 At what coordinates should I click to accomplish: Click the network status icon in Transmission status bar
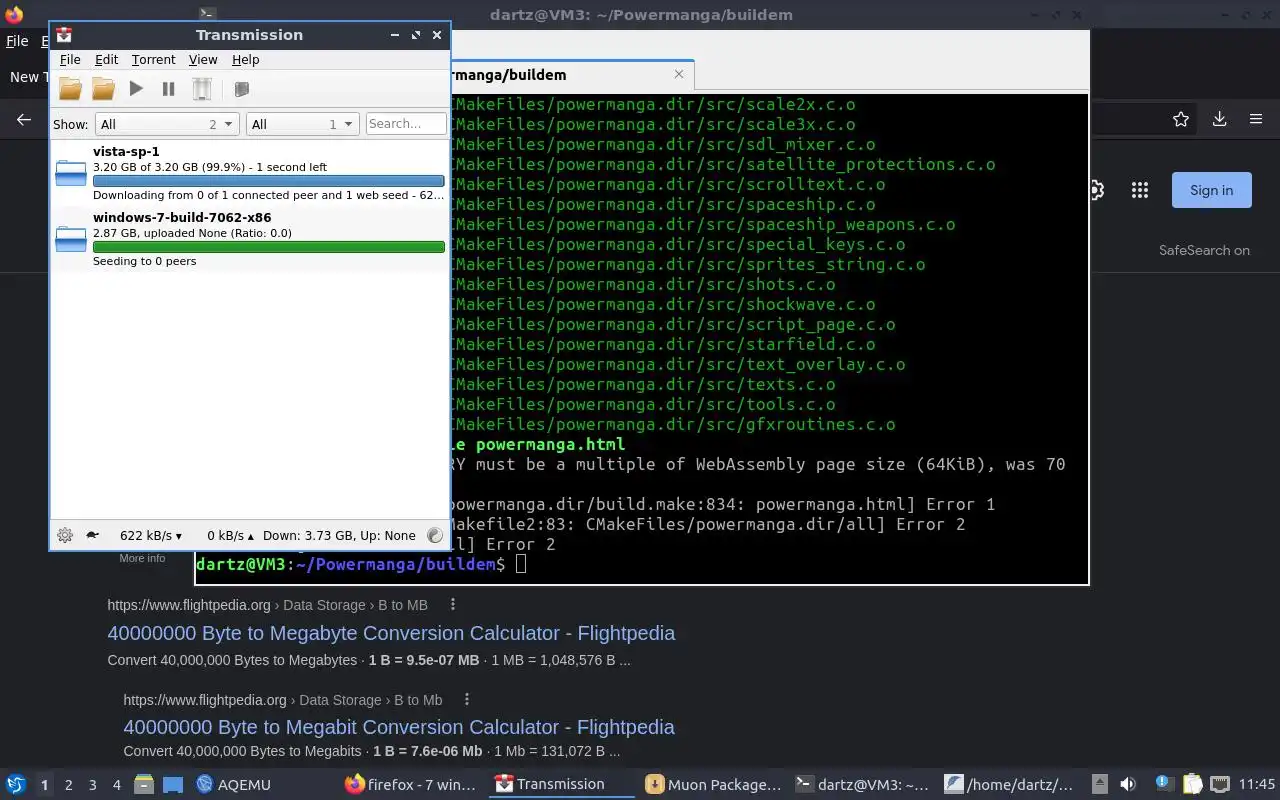(434, 535)
